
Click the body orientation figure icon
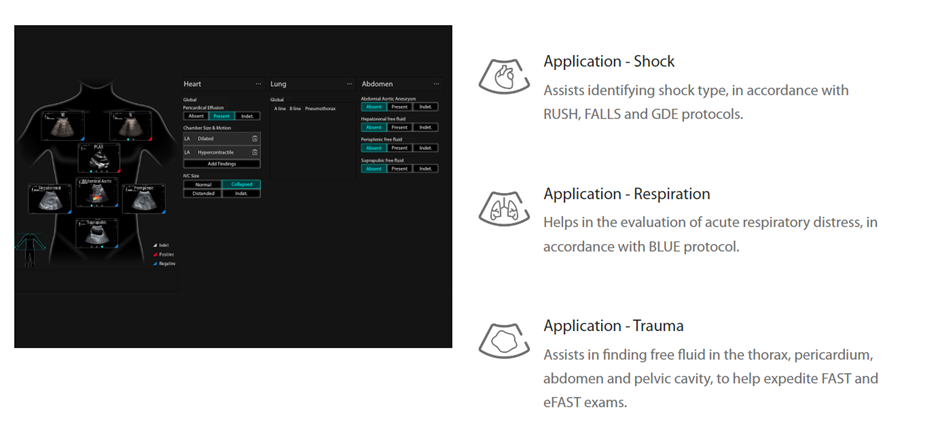(30, 249)
